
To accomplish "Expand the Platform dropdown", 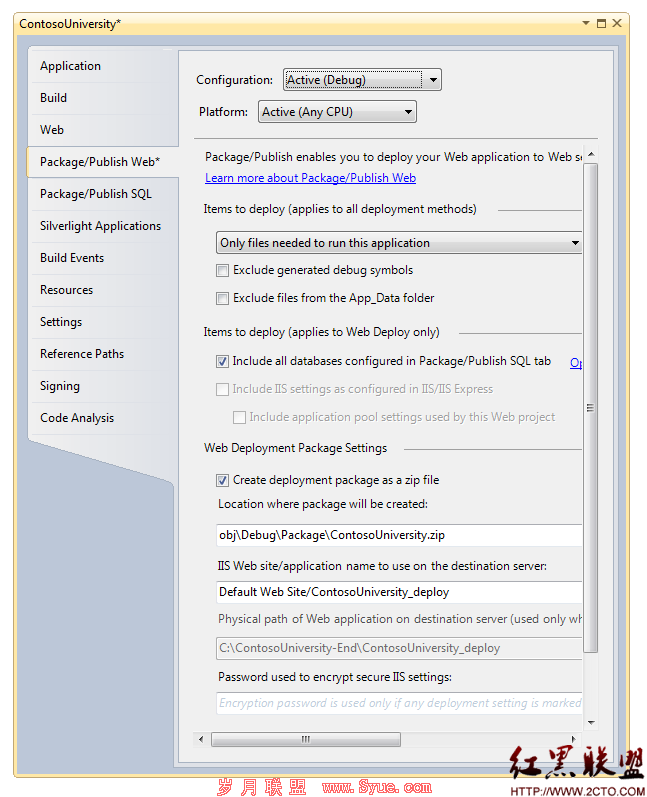I will click(x=337, y=112).
